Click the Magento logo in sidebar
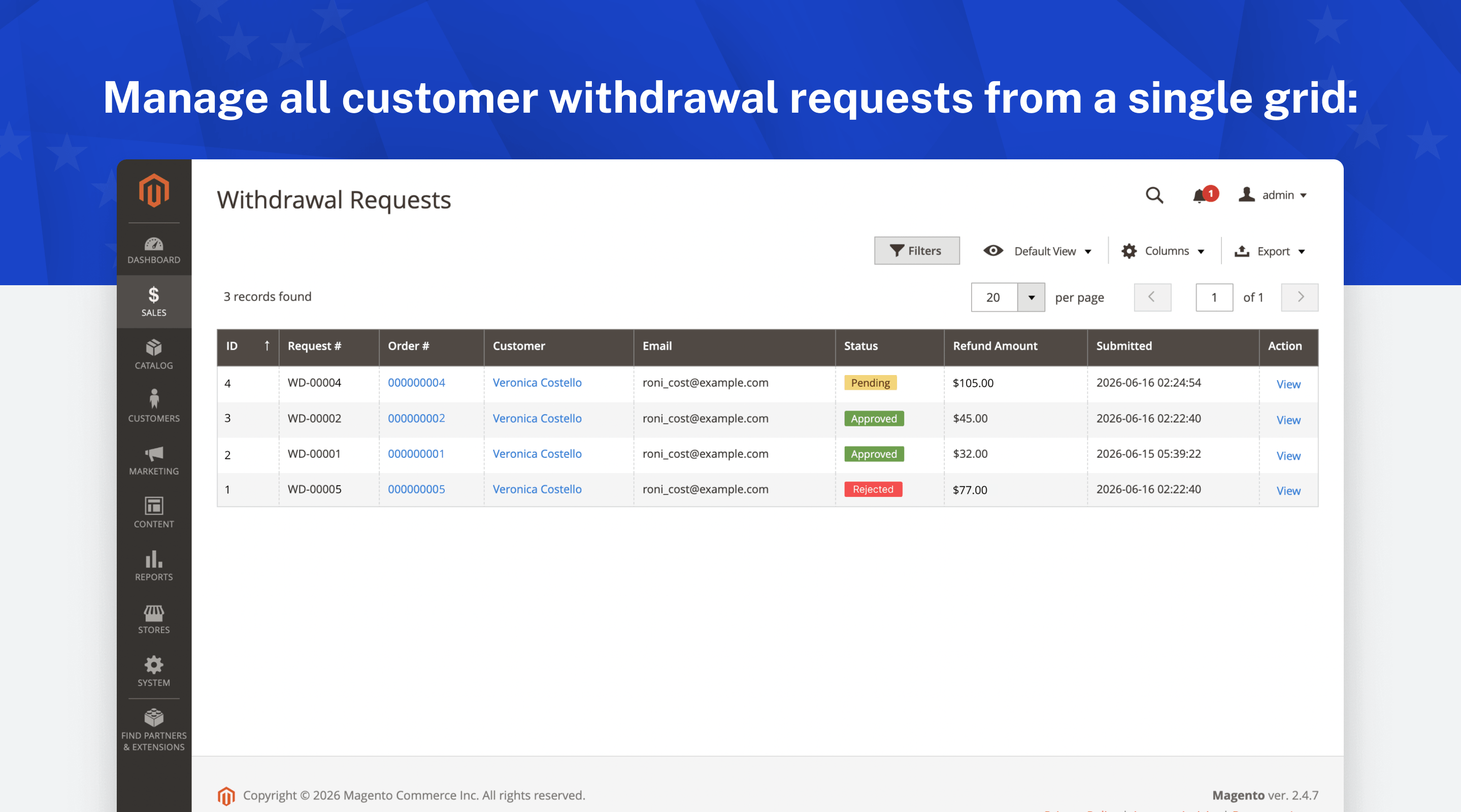 [x=154, y=190]
